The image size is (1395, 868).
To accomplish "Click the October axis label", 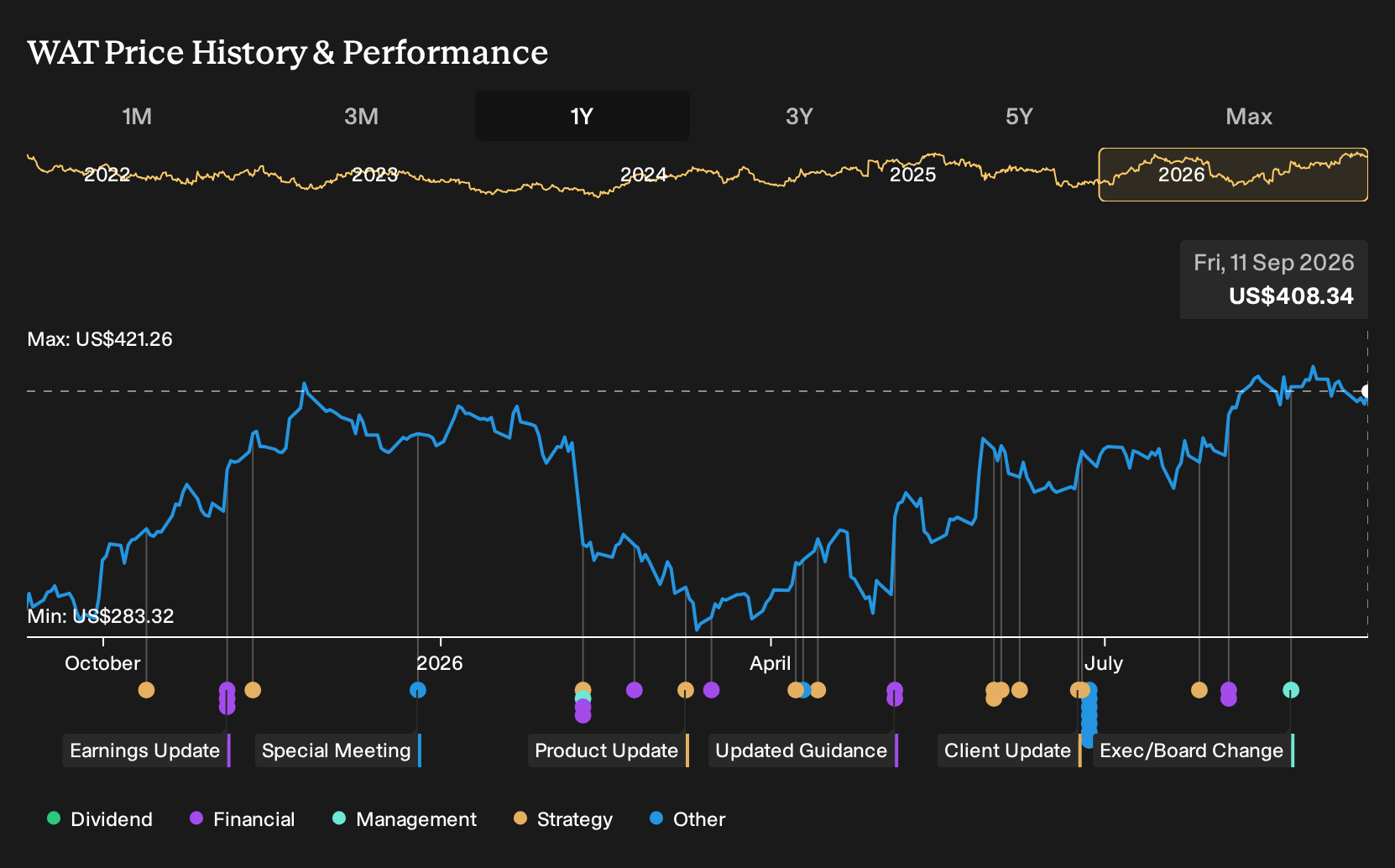I will pyautogui.click(x=102, y=663).
